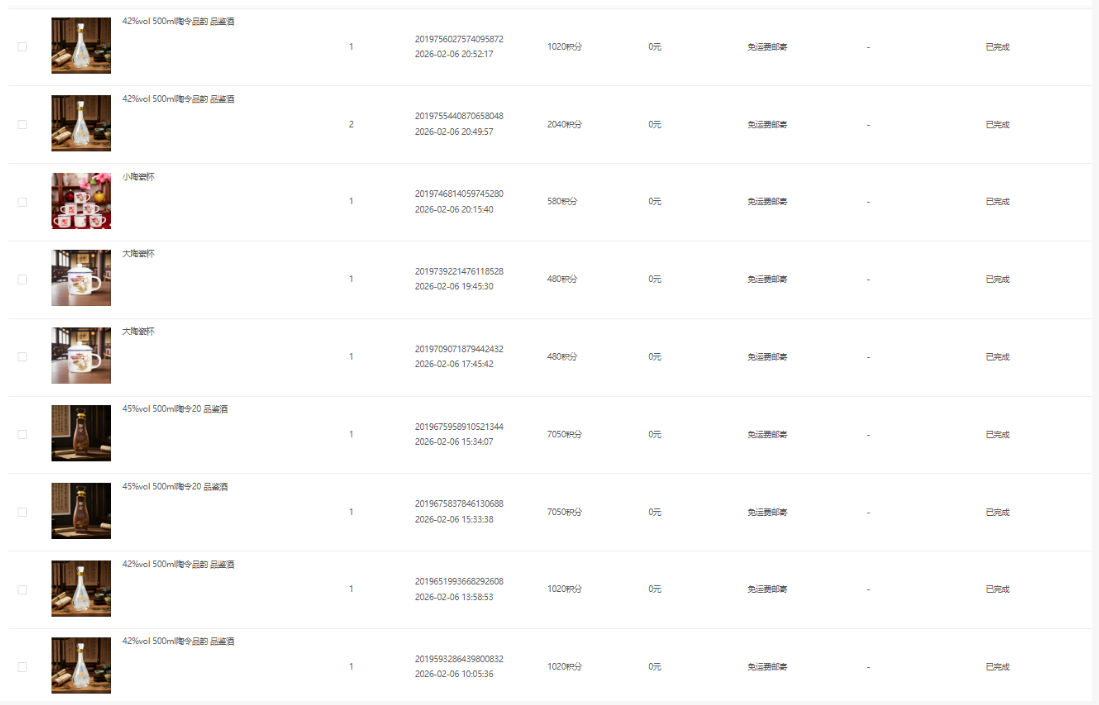Click thumbnail of 大陶瓷杯 ordered at 17:45:42
Image resolution: width=1099 pixels, height=705 pixels.
point(81,356)
